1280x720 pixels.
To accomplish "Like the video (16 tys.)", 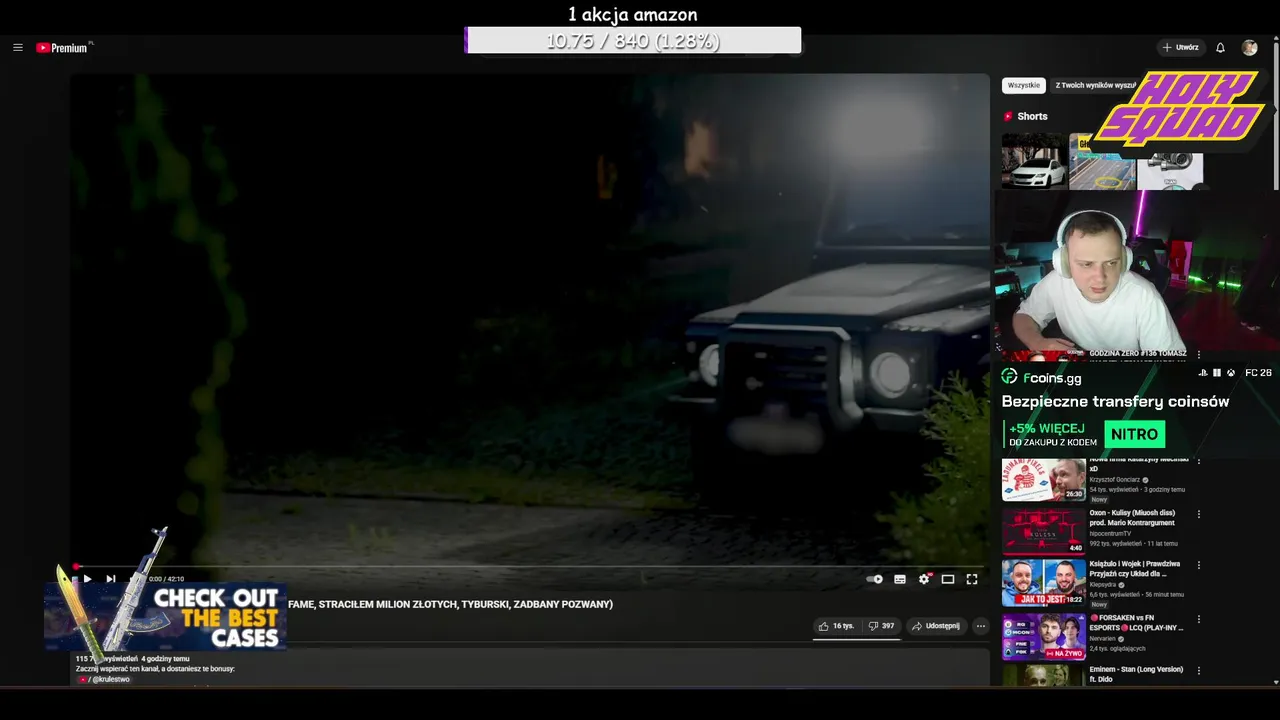I will (836, 626).
